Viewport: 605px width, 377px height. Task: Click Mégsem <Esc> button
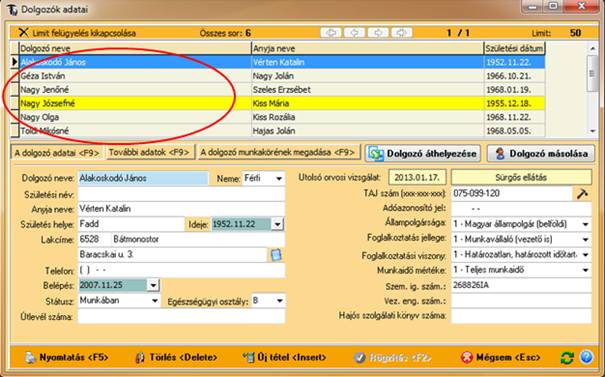coord(500,357)
